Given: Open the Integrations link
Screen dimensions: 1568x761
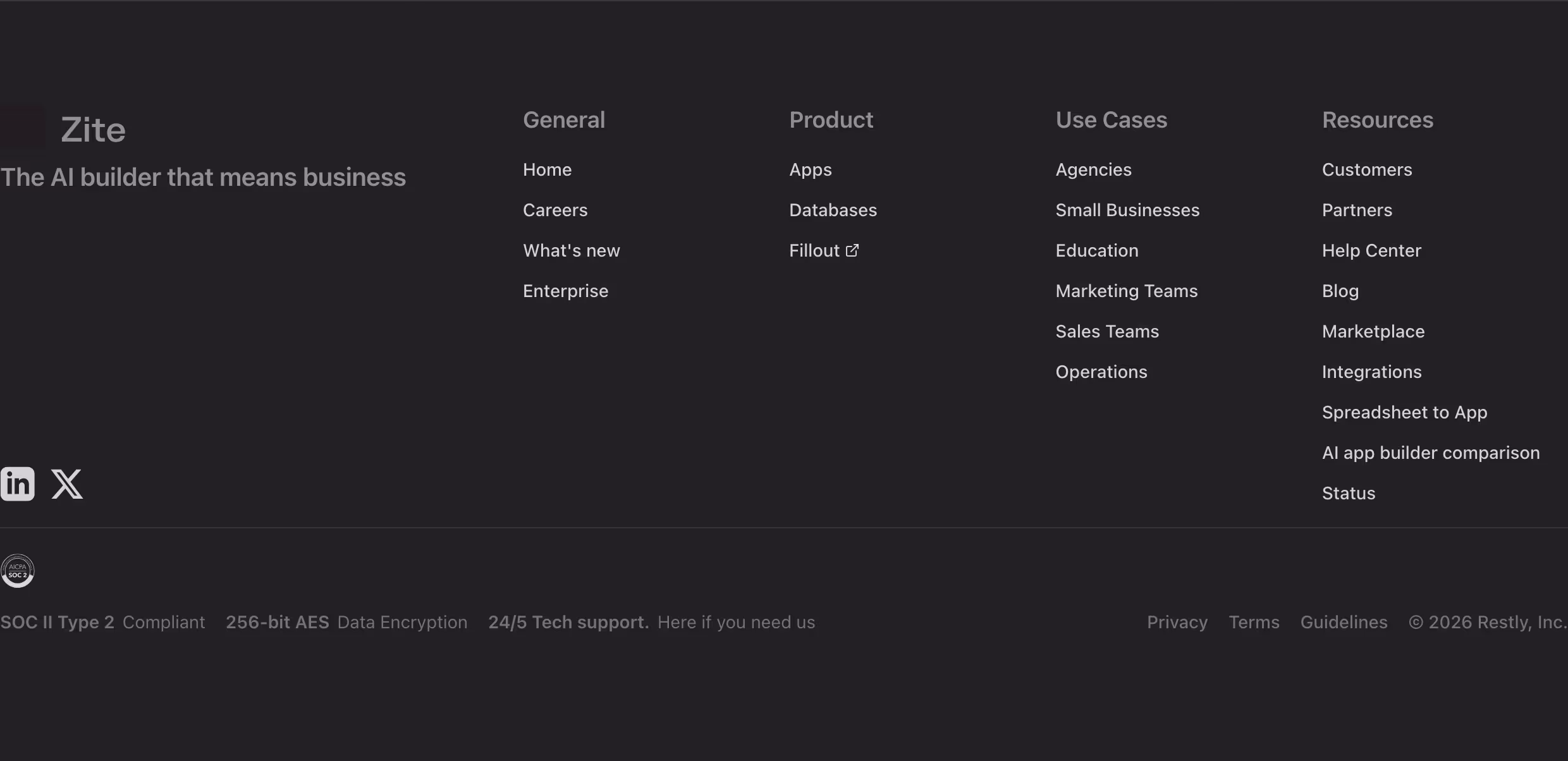Looking at the screenshot, I should click(x=1371, y=372).
